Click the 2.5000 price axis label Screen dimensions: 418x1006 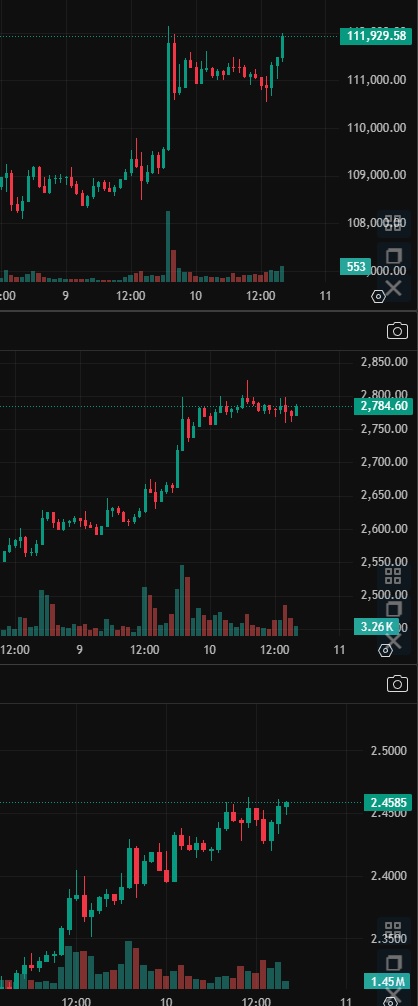tap(389, 751)
